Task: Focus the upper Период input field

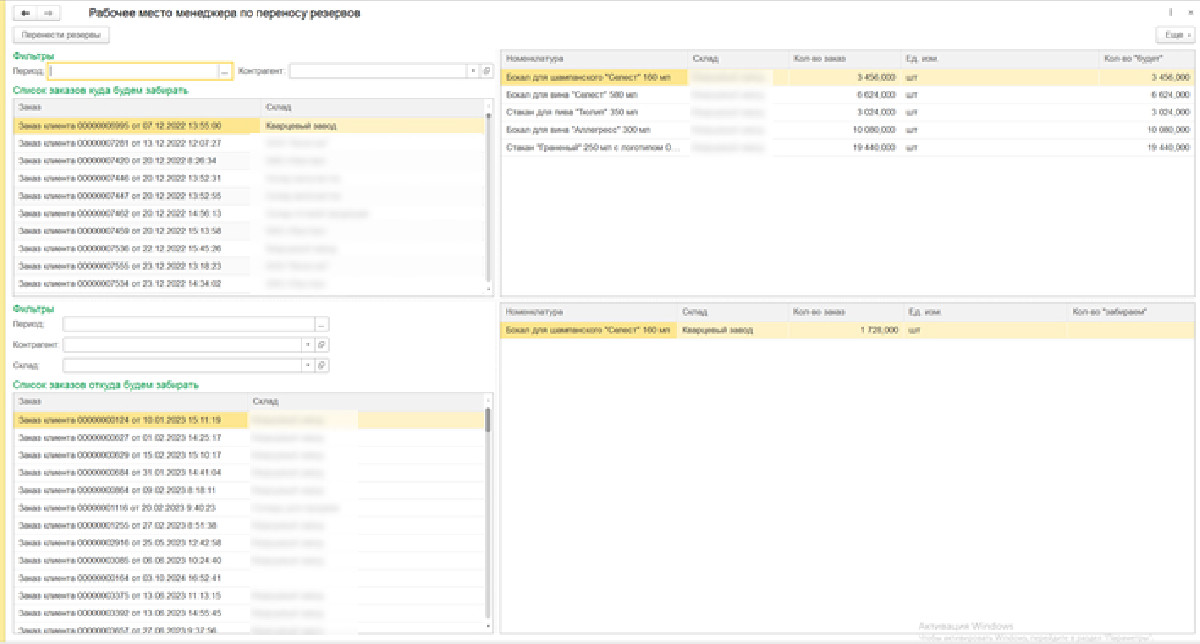Action: (x=134, y=71)
